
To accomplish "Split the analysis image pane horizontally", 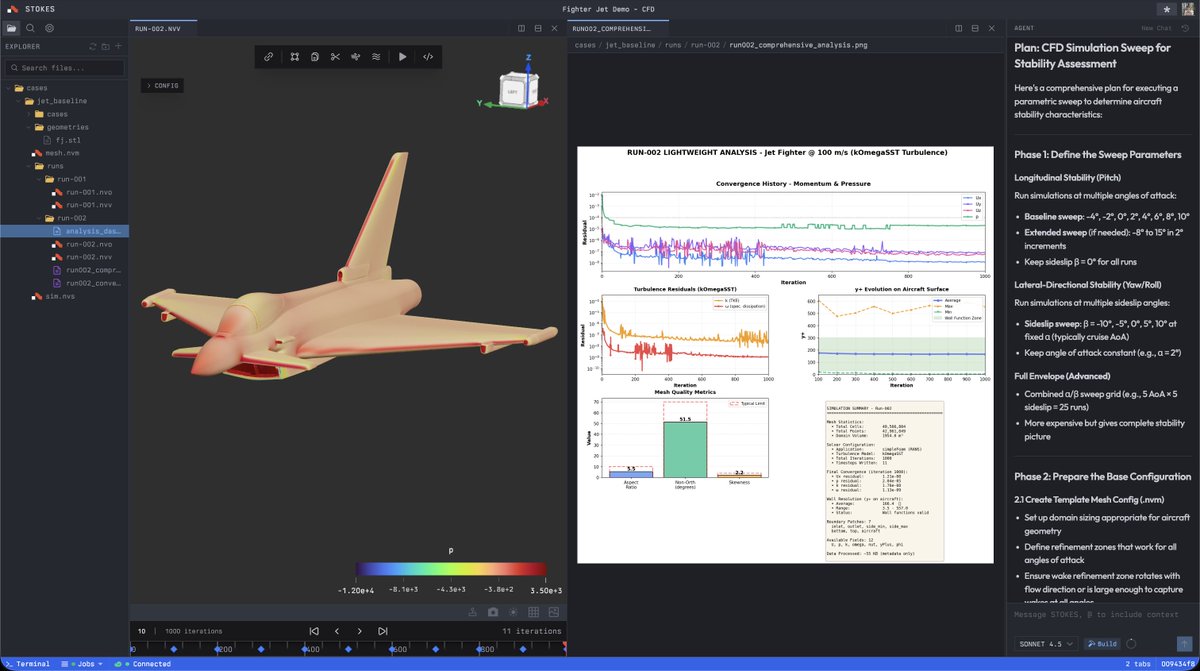I will 975,28.
